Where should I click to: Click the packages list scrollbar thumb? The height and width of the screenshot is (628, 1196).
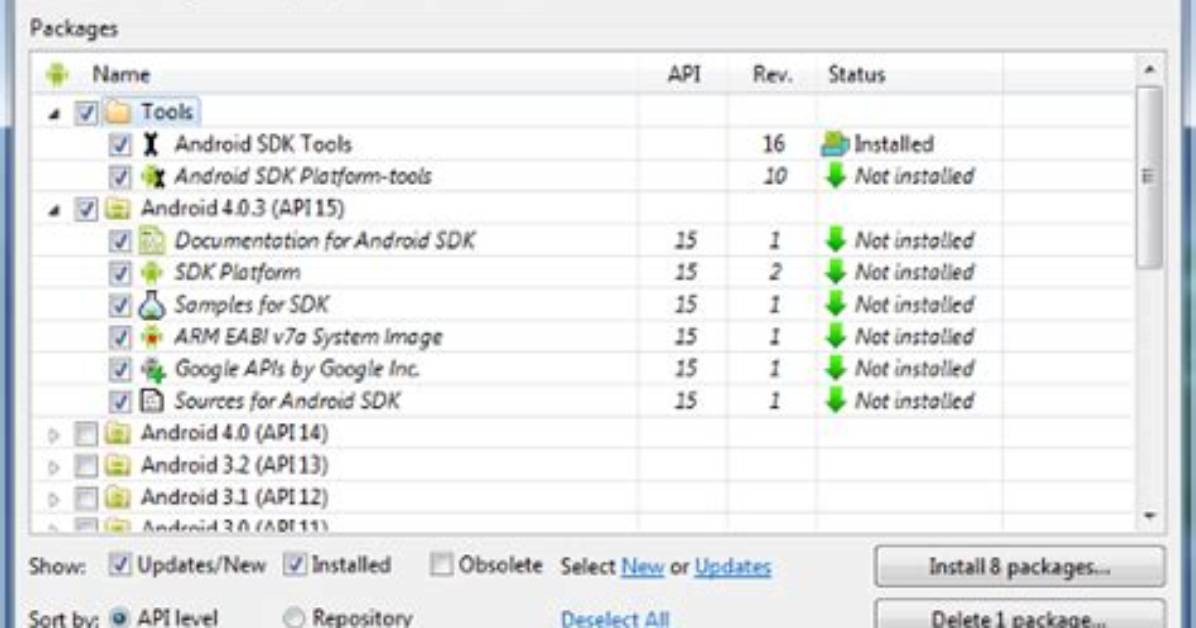tap(1149, 177)
